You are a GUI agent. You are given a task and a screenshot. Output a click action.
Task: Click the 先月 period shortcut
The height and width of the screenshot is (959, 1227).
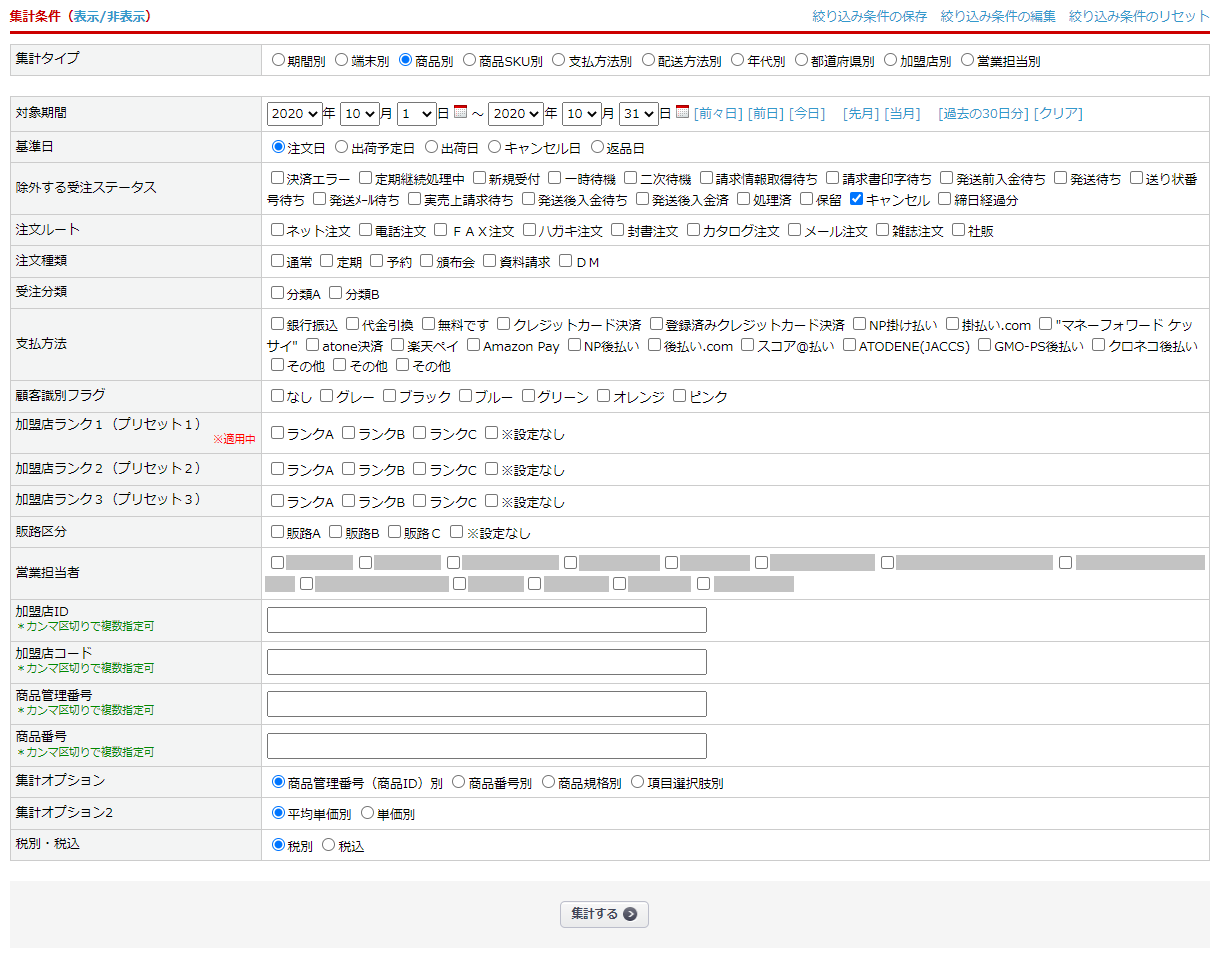click(x=859, y=114)
